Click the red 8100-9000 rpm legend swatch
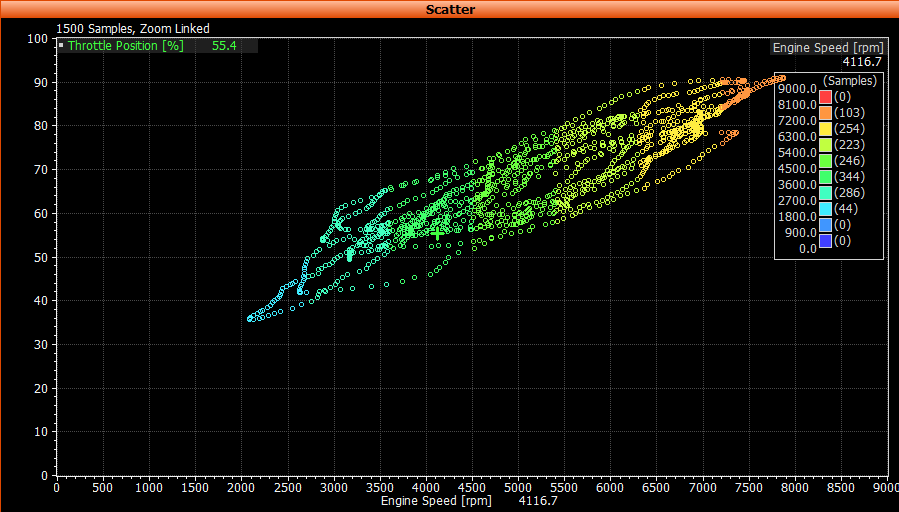The height and width of the screenshot is (512, 899). point(826,97)
